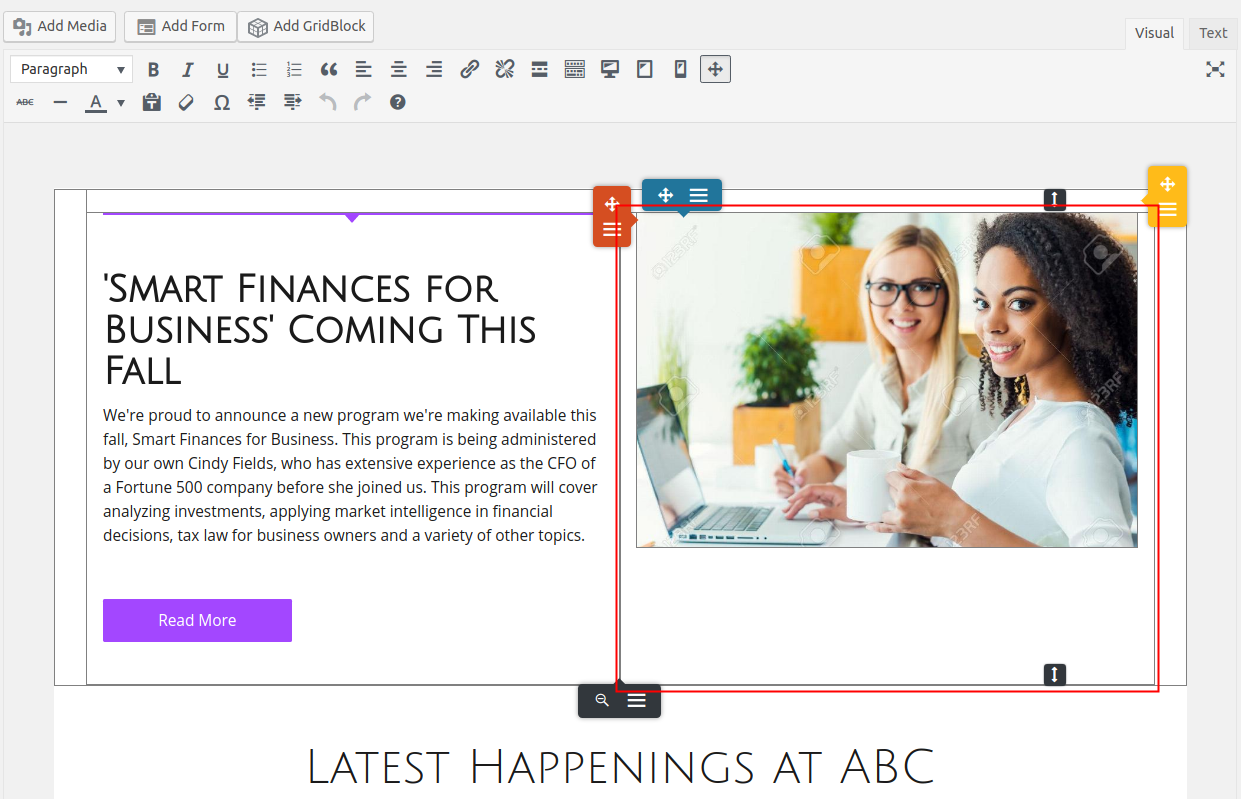
Task: Click the purple Read More button
Action: pyautogui.click(x=197, y=620)
